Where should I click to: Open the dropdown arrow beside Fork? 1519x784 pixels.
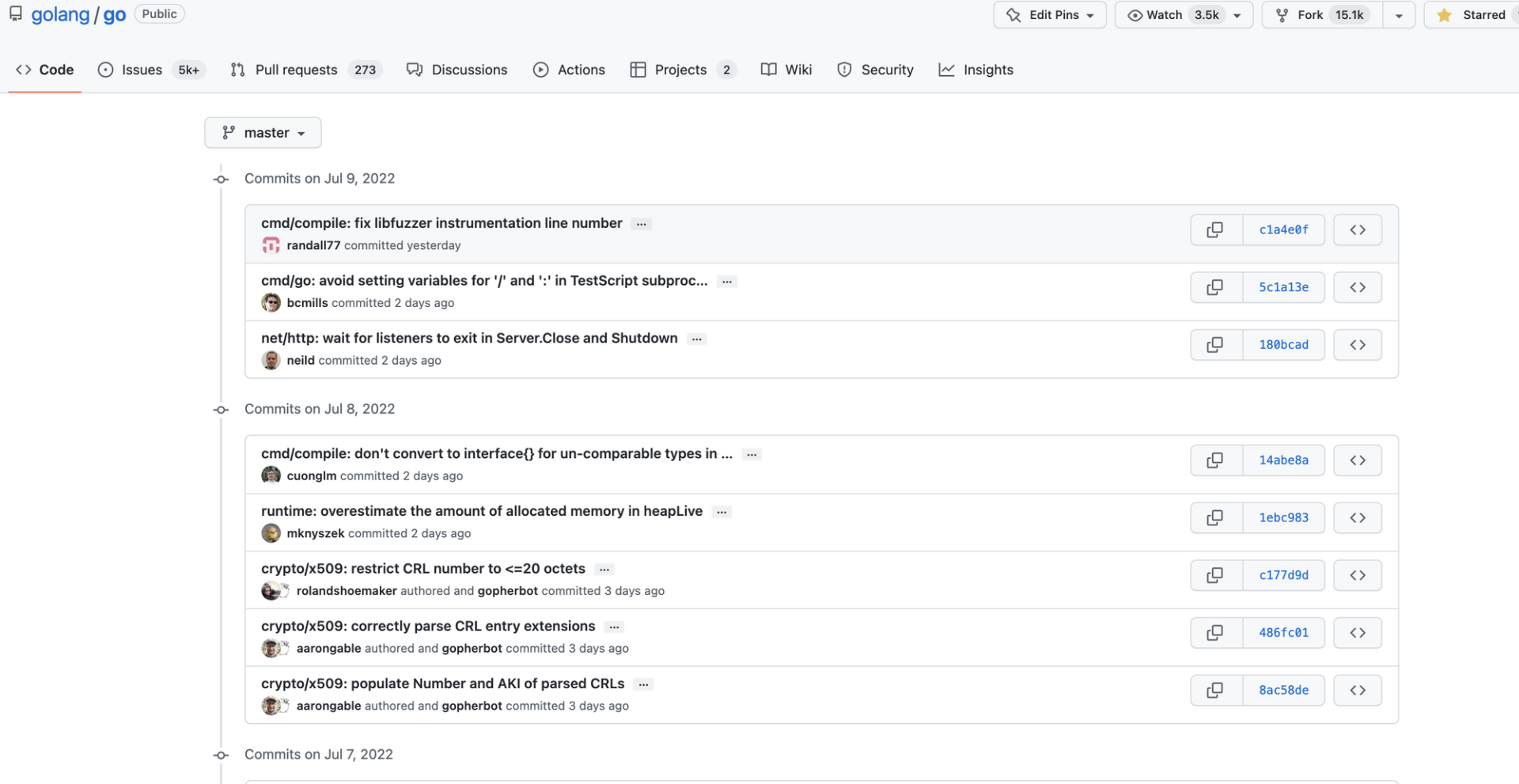click(x=1398, y=15)
